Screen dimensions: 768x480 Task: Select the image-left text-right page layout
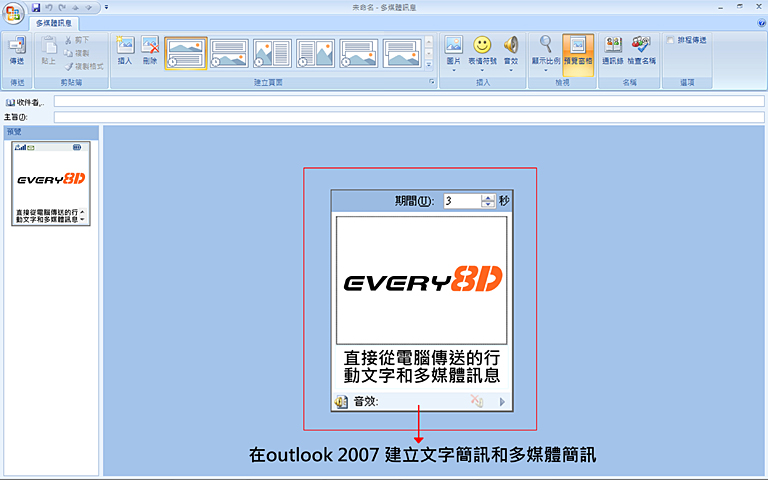272,53
